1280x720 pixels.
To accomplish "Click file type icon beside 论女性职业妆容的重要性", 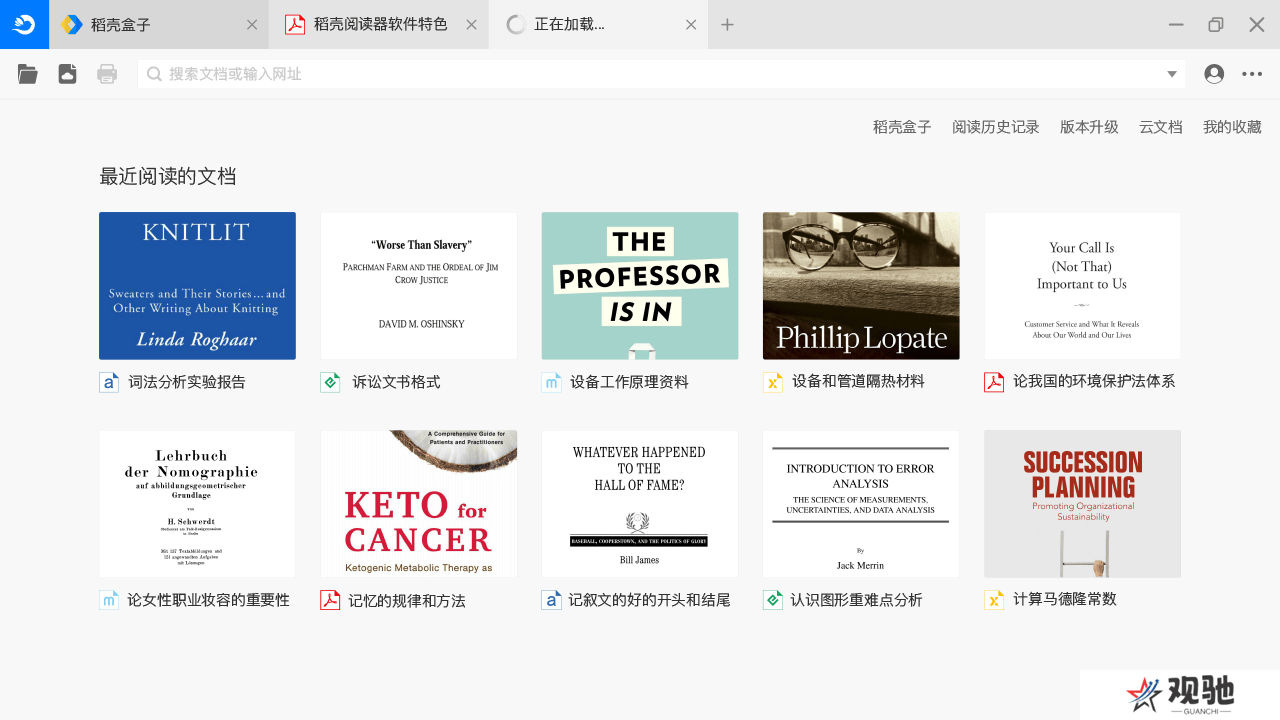I will tap(109, 600).
